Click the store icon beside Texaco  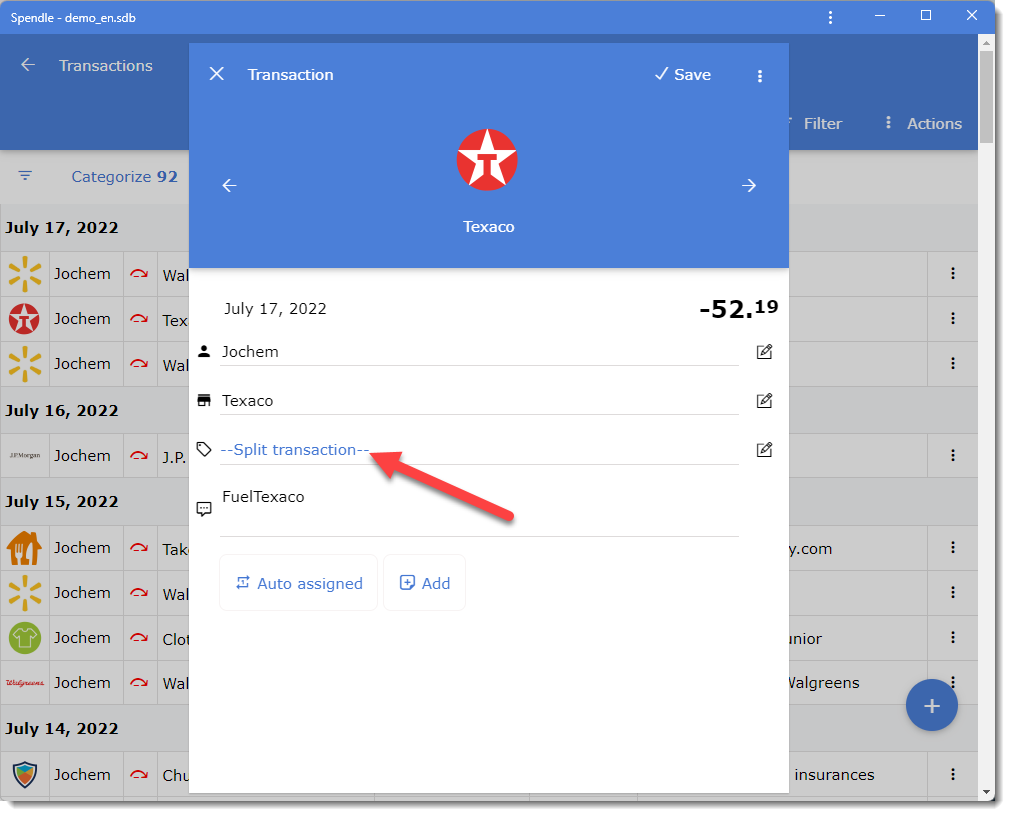coord(204,400)
